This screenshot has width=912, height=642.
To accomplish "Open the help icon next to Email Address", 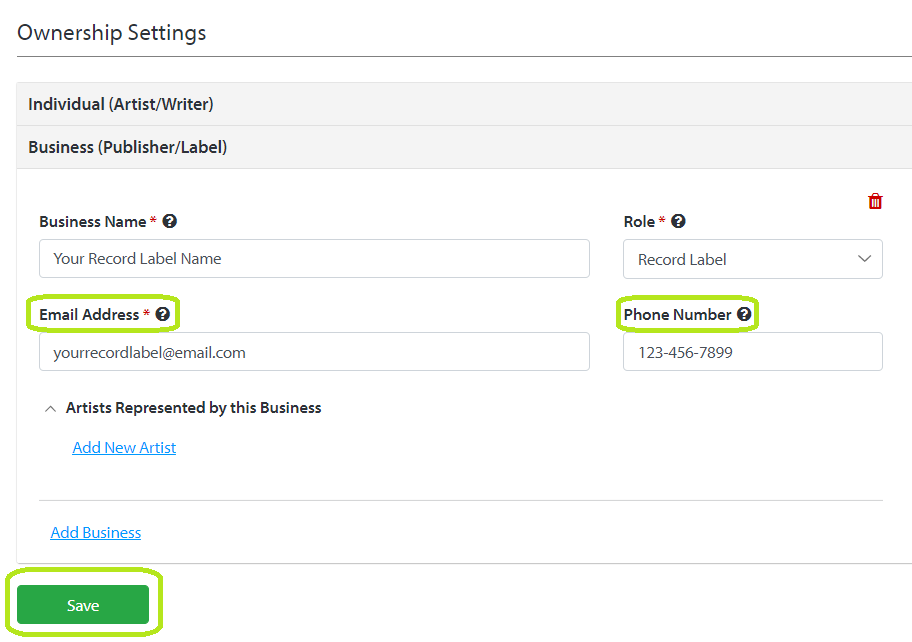I will [163, 314].
